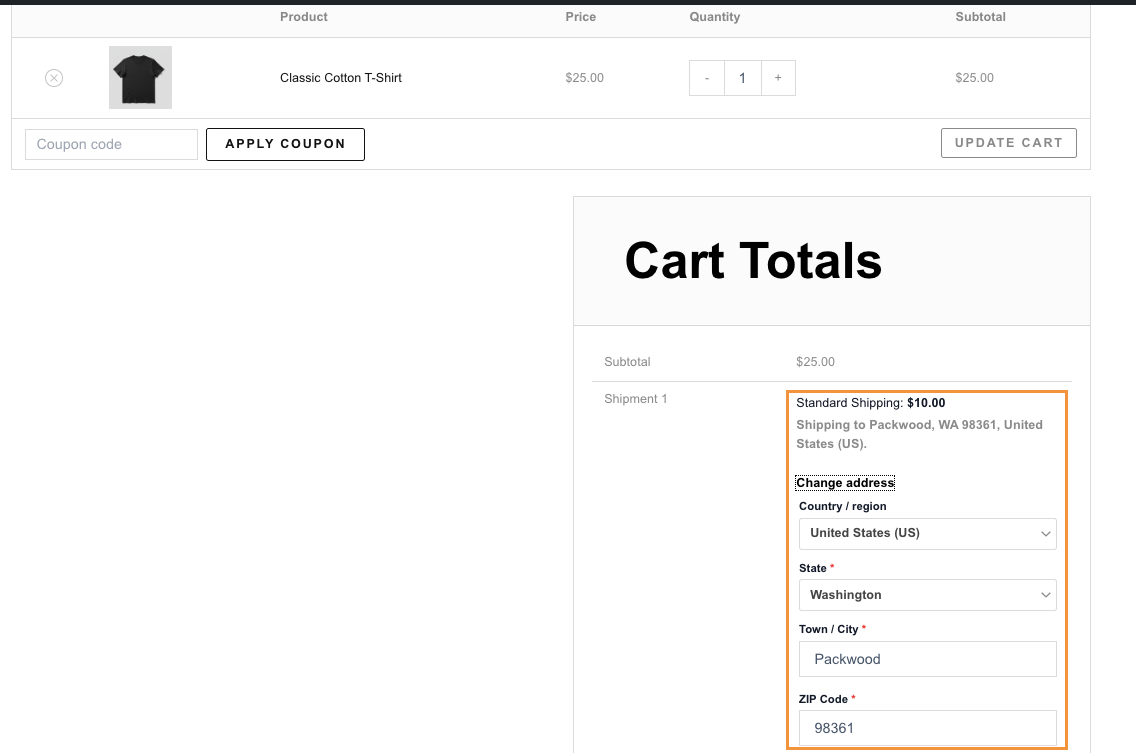
Task: Click the Standard Shipping $10.00 text
Action: tap(870, 403)
